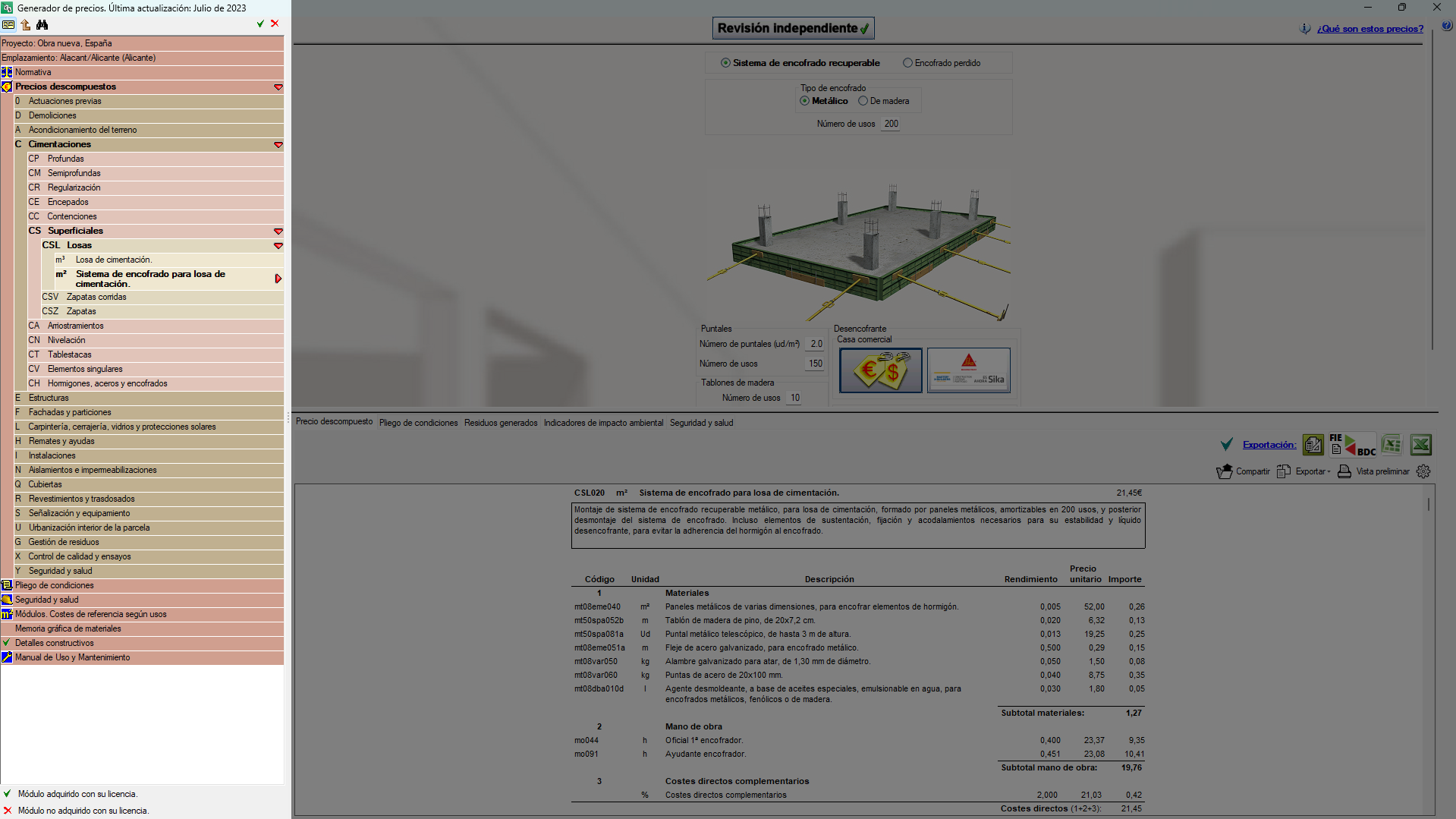Click the options panel vertical scrollbar
This screenshot has width=1456, height=819.
pos(1432,190)
